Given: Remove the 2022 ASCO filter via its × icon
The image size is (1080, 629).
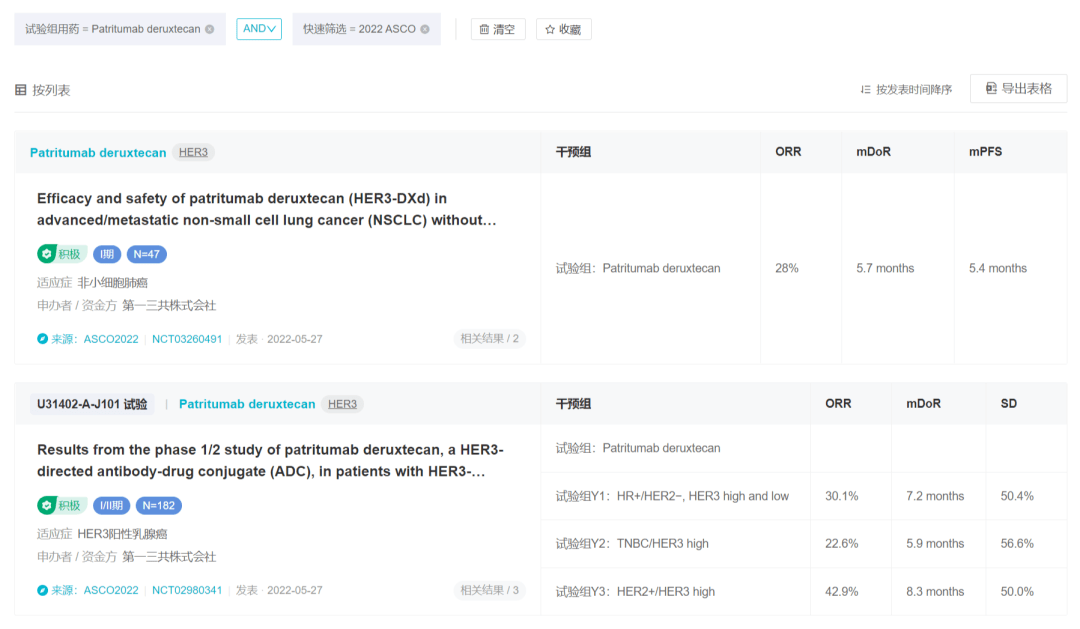Looking at the screenshot, I should [425, 28].
